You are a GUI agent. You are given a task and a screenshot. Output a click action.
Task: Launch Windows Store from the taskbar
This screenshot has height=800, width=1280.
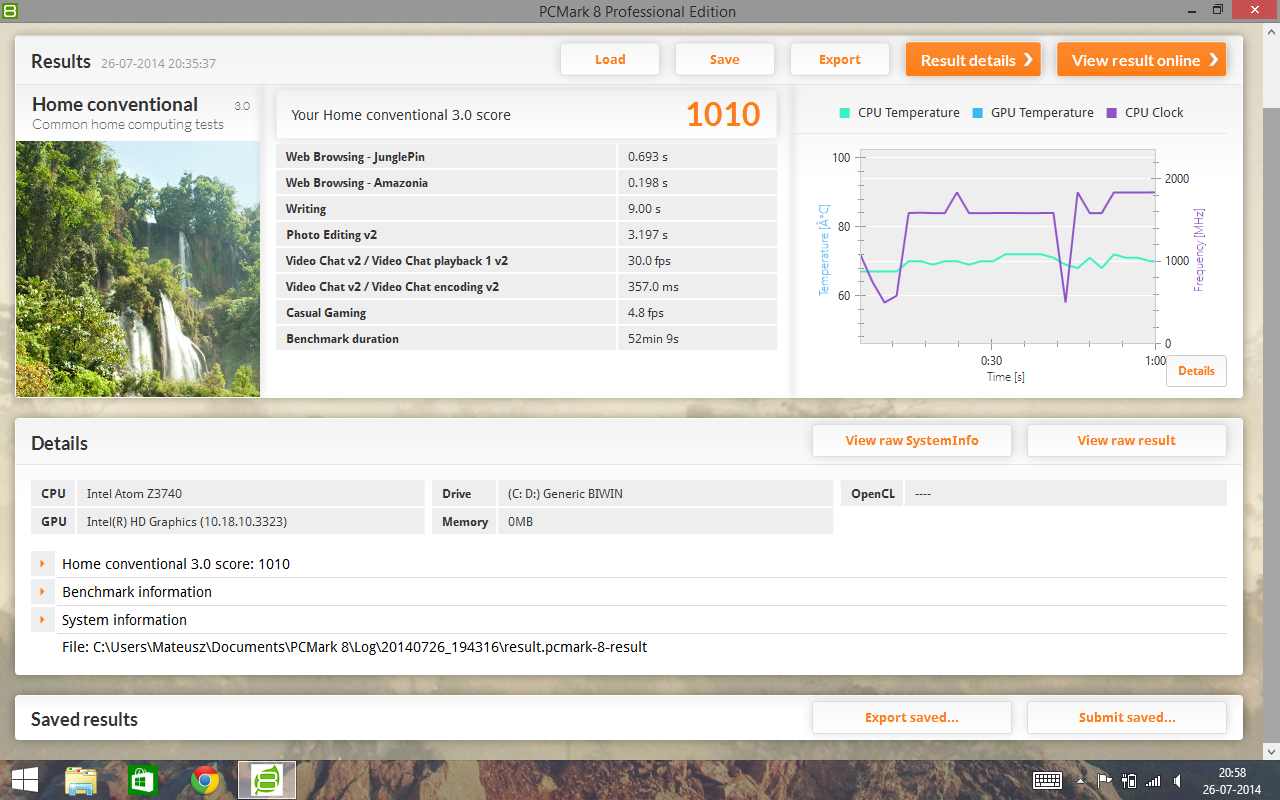pos(143,780)
